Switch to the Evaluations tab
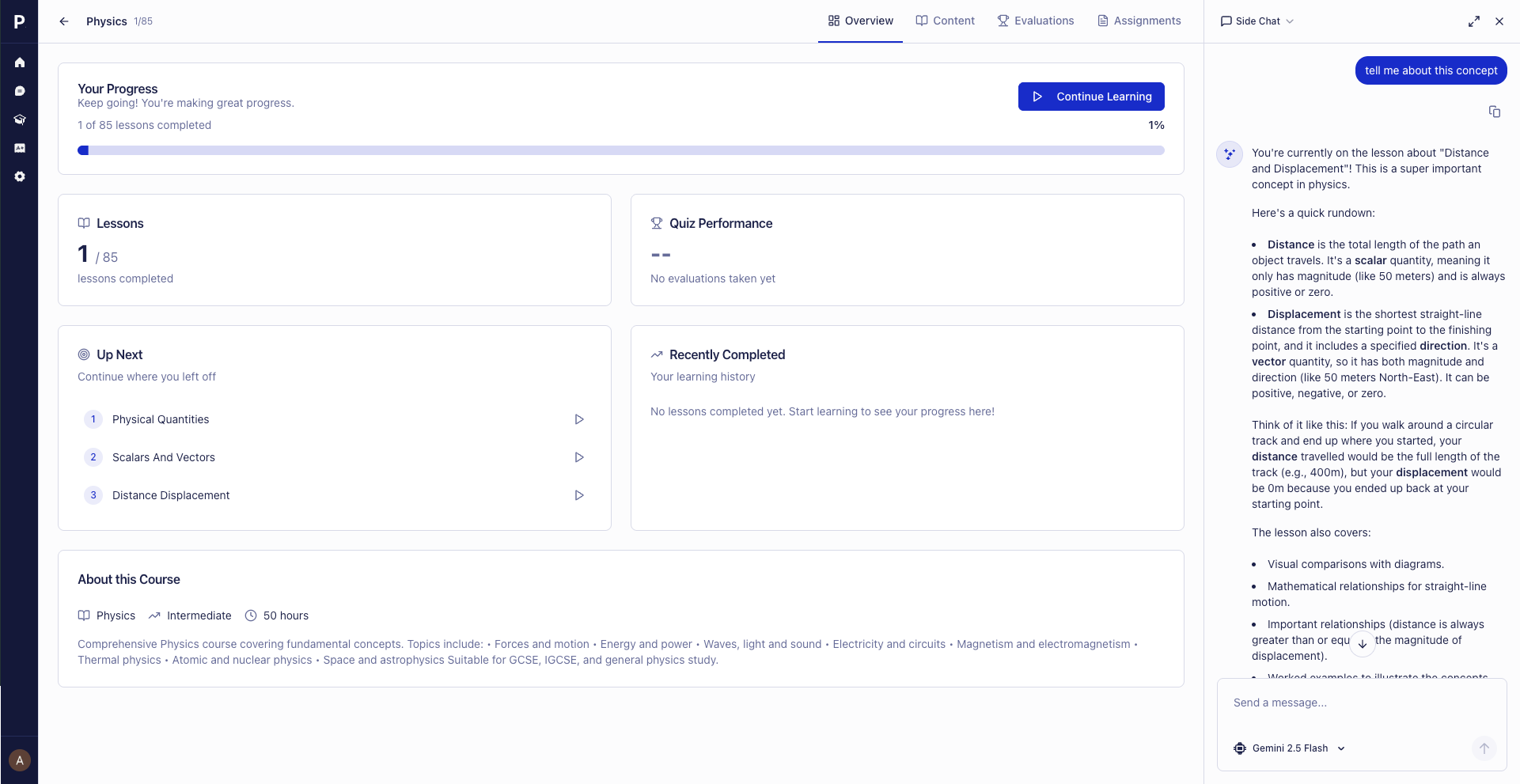This screenshot has width=1520, height=784. [1036, 21]
